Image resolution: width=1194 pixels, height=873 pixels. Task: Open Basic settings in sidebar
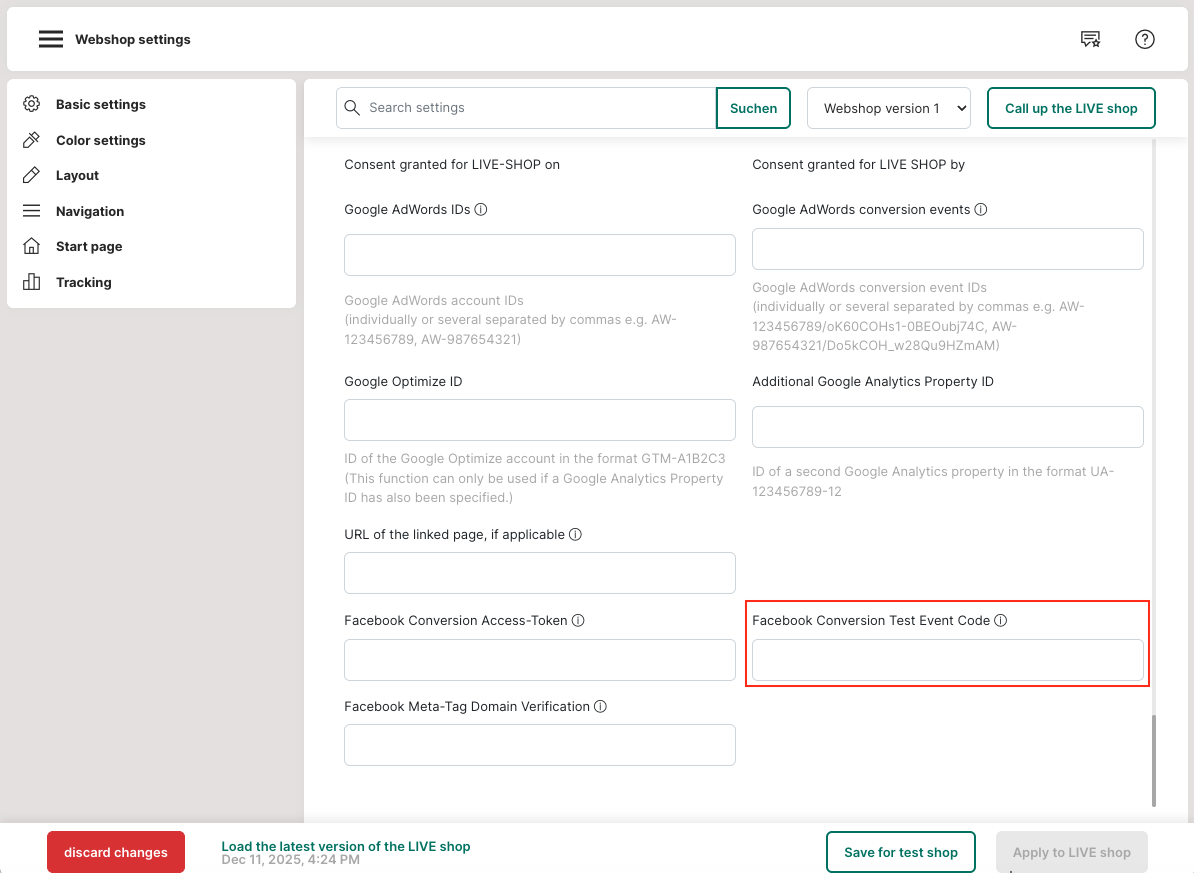click(x=100, y=104)
